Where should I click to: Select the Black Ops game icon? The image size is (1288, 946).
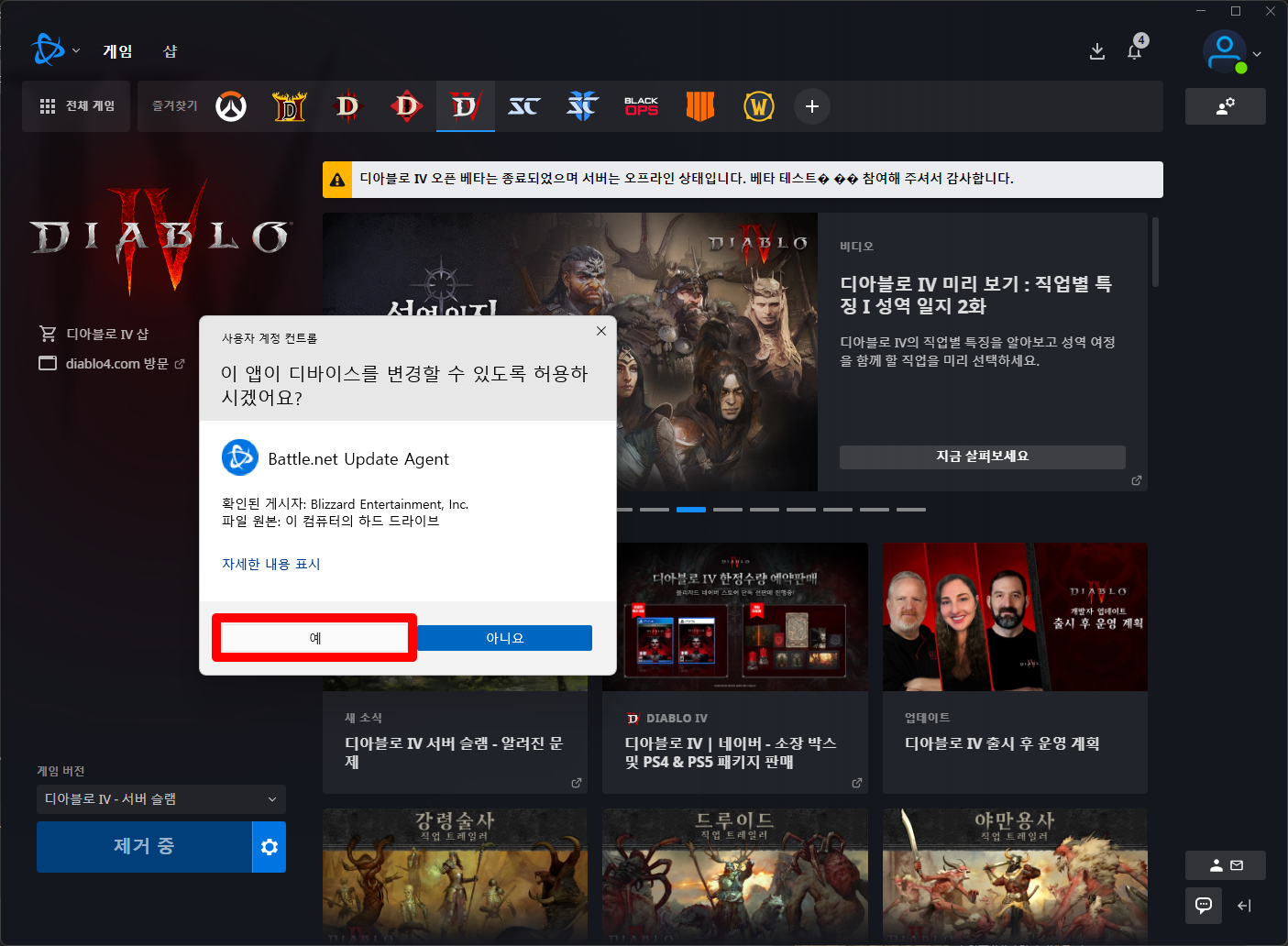642,106
